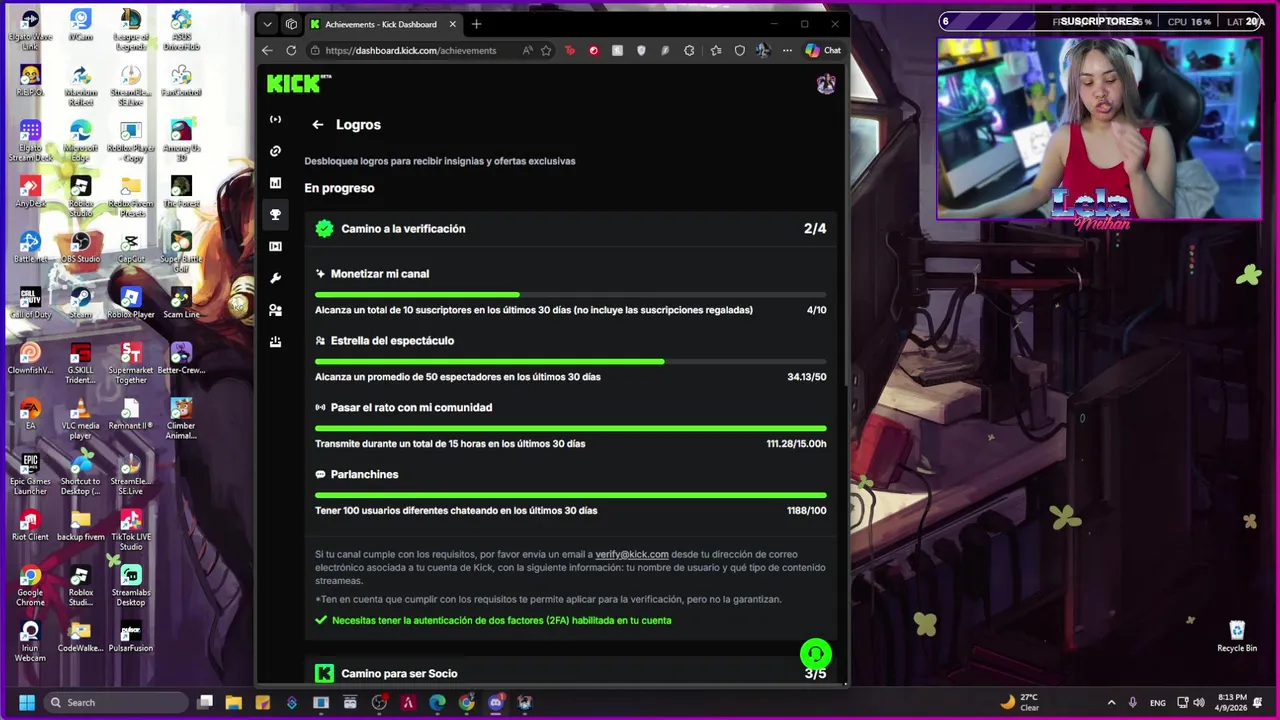Open the trophy achievements icon in Kick sidebar
This screenshot has height=720, width=1280.
point(275,215)
